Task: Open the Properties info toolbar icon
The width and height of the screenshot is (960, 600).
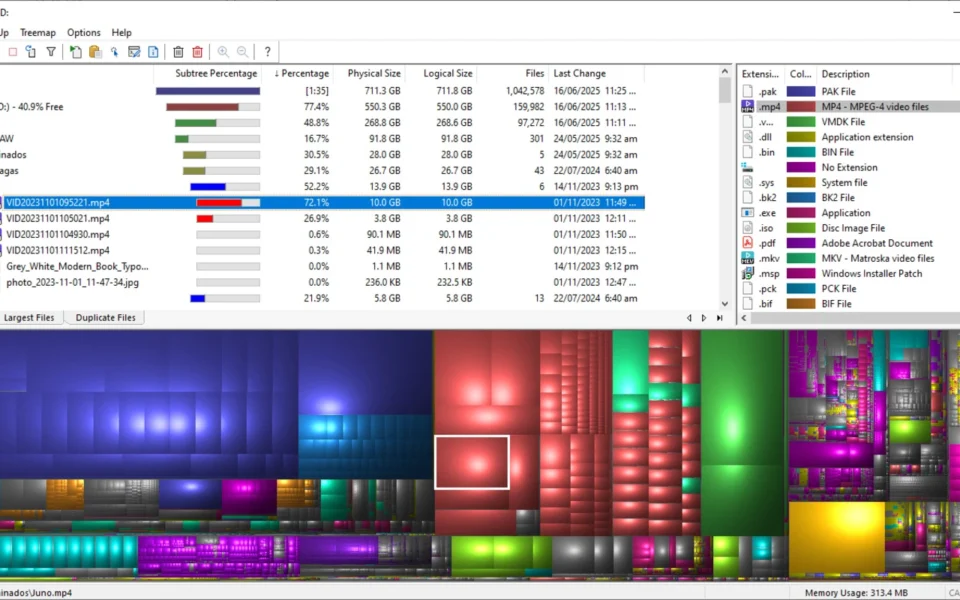Action: pyautogui.click(x=153, y=52)
